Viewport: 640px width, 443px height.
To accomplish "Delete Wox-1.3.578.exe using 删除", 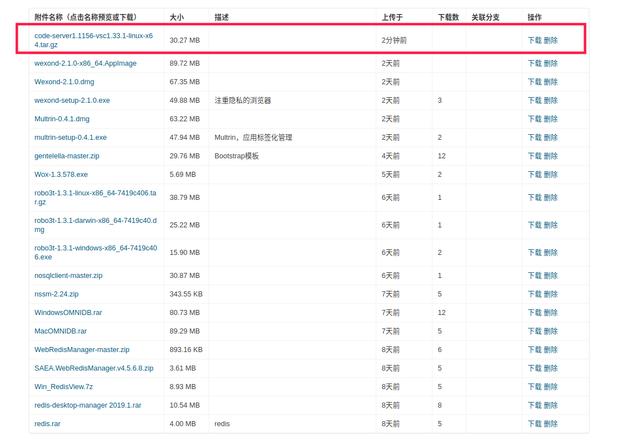I will [x=551, y=174].
